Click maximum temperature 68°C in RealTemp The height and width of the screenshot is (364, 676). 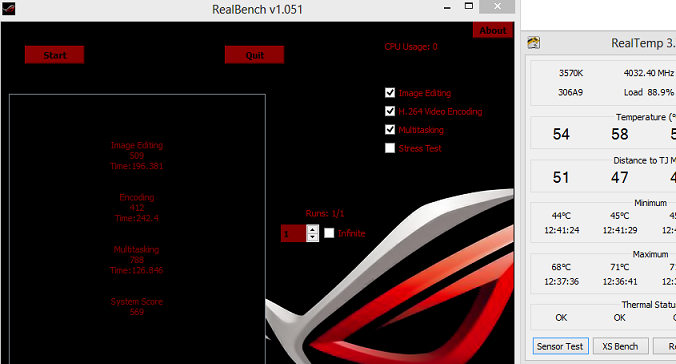561,267
